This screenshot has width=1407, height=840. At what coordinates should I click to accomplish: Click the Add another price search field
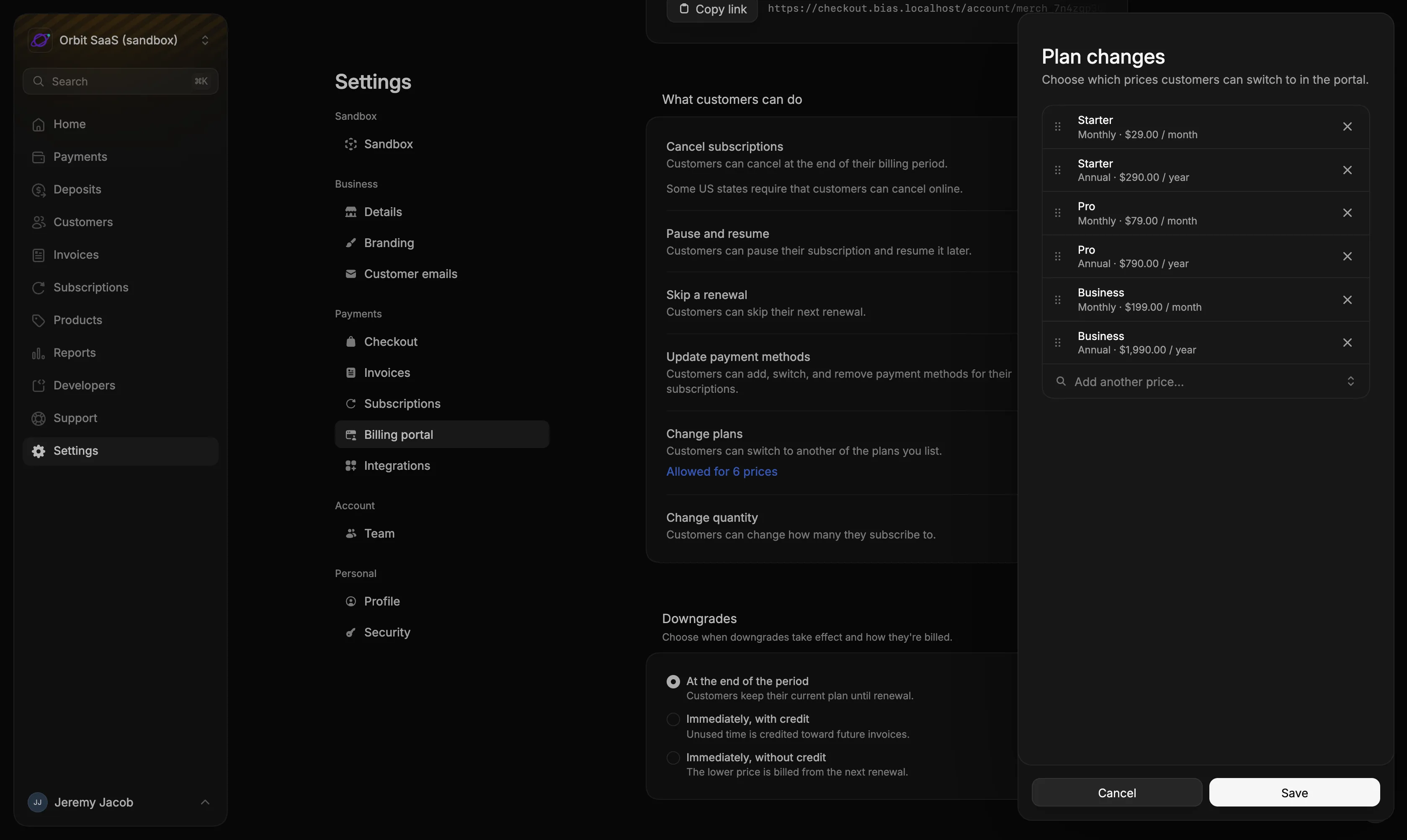1206,381
